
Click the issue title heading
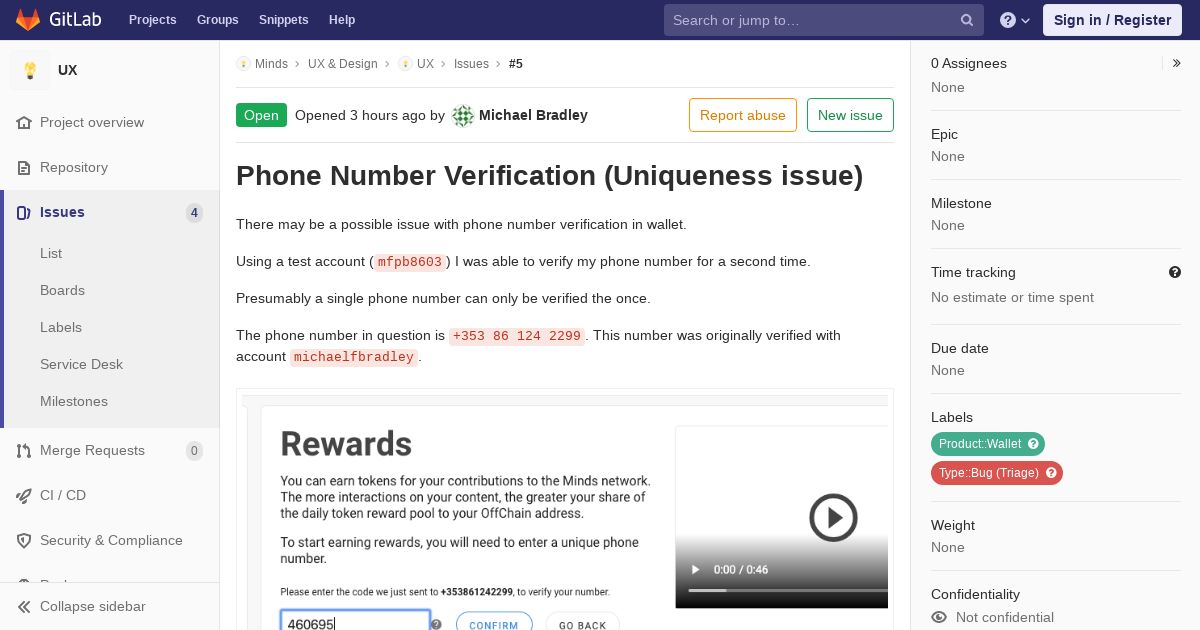[x=549, y=176]
